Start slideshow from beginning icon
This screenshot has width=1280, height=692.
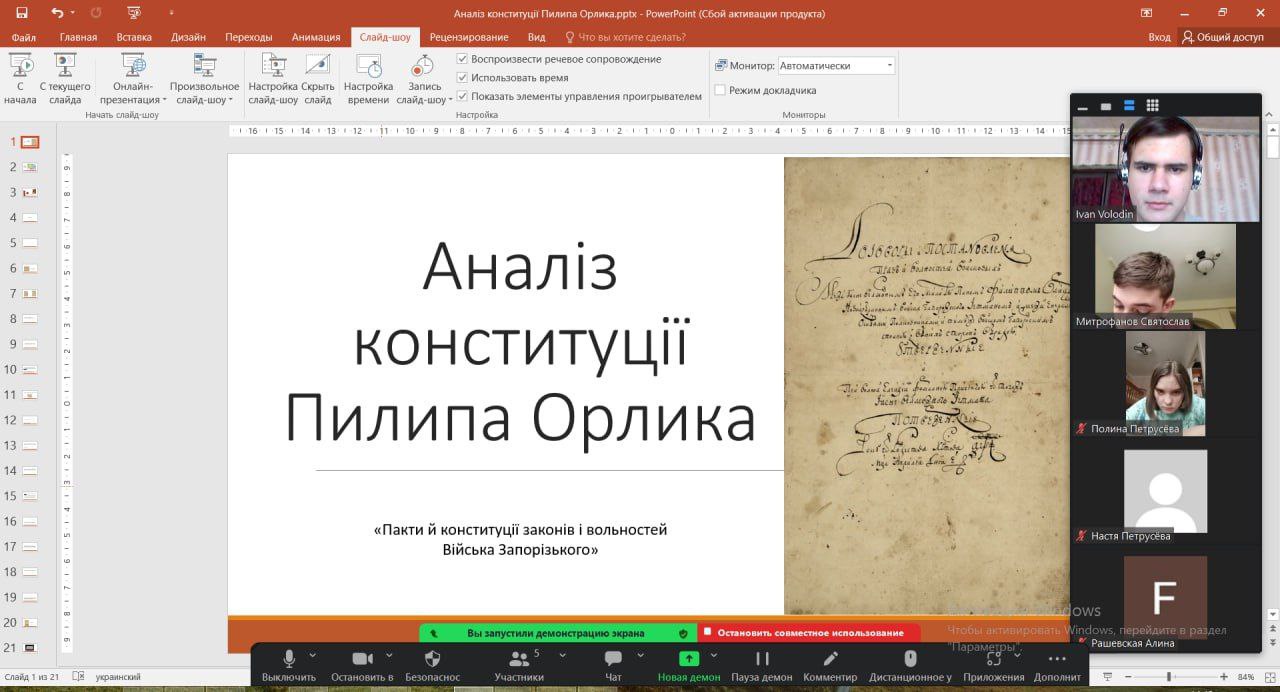coord(20,68)
